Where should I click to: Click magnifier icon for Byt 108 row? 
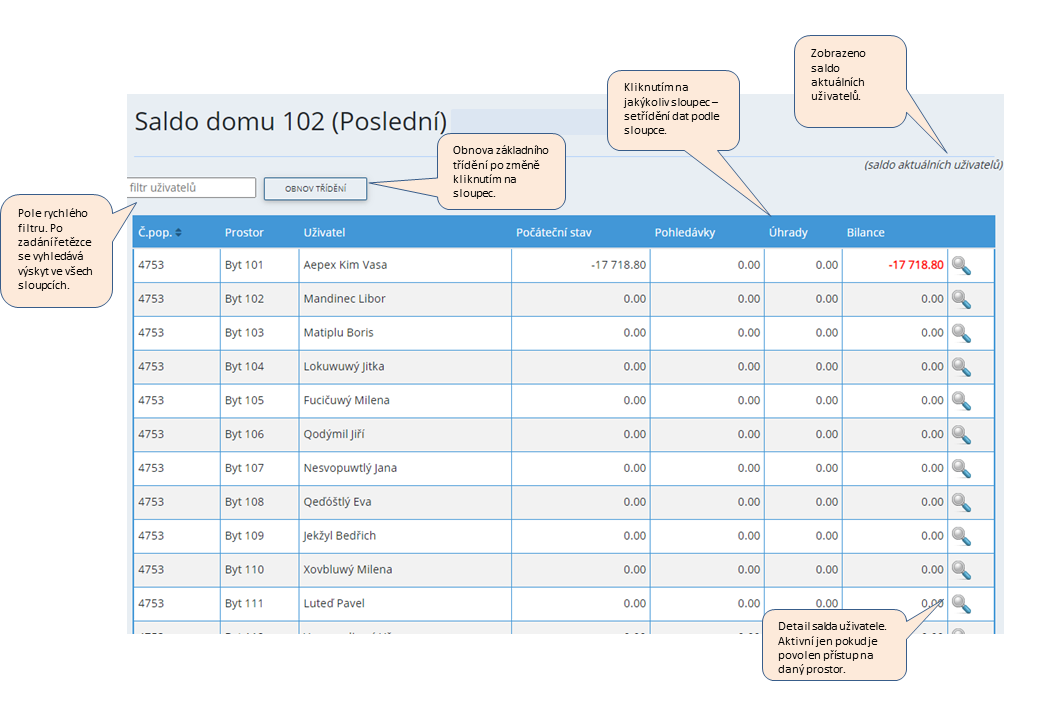pos(961,502)
